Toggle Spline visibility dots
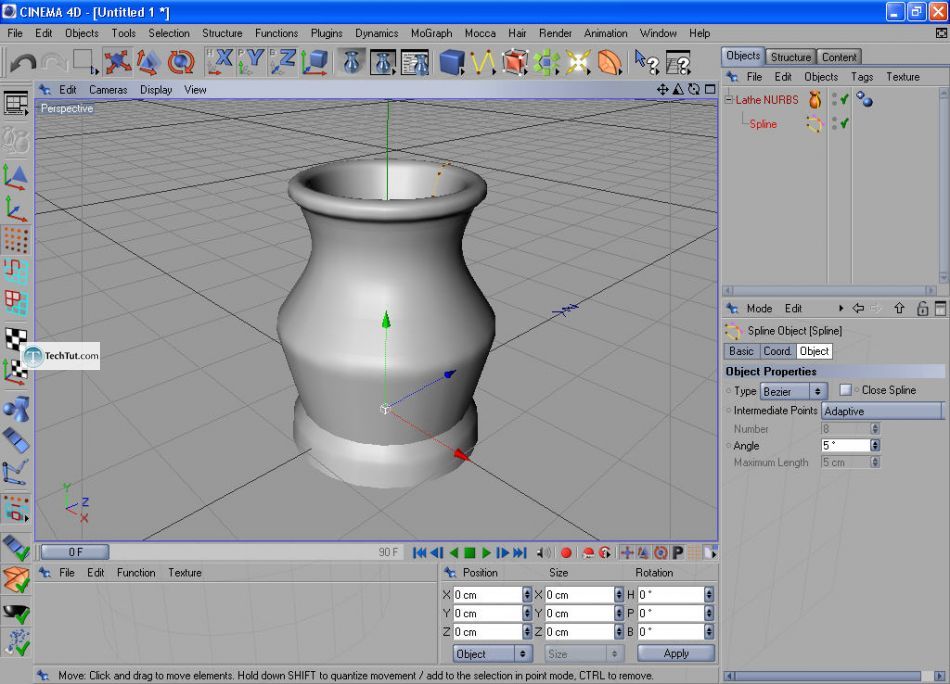 coord(834,123)
